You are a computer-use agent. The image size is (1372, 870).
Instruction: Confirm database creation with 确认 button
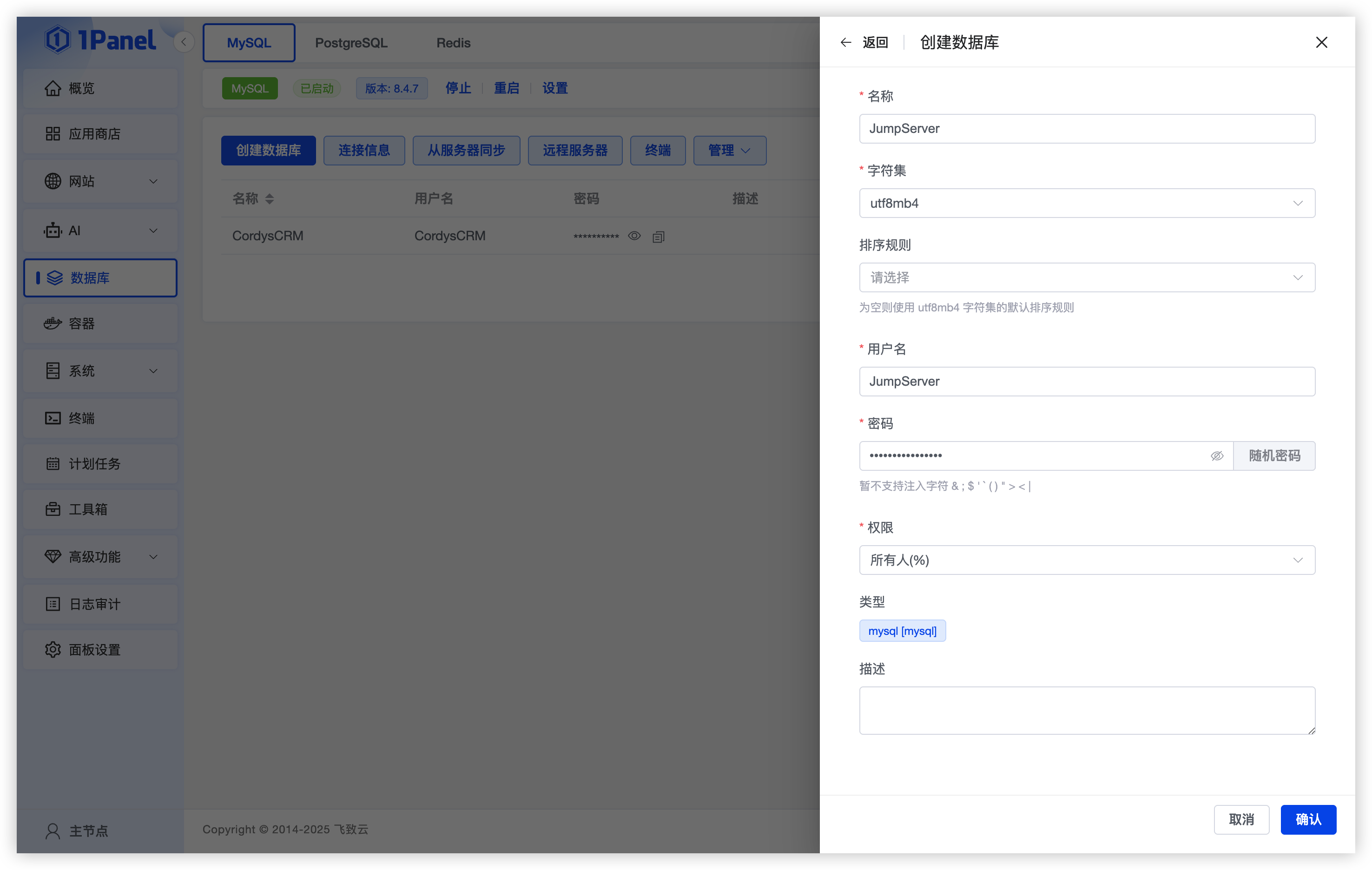(x=1308, y=819)
